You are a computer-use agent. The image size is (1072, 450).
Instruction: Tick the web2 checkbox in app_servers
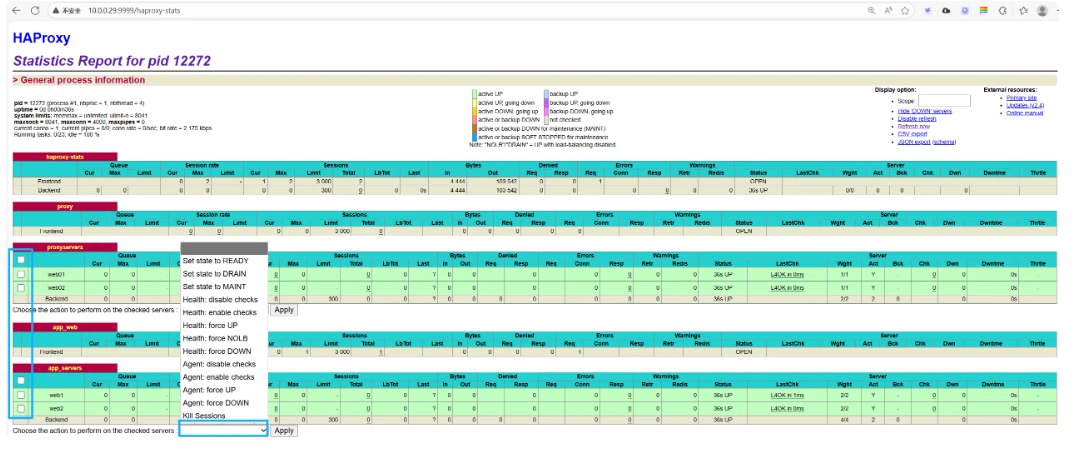click(x=20, y=408)
